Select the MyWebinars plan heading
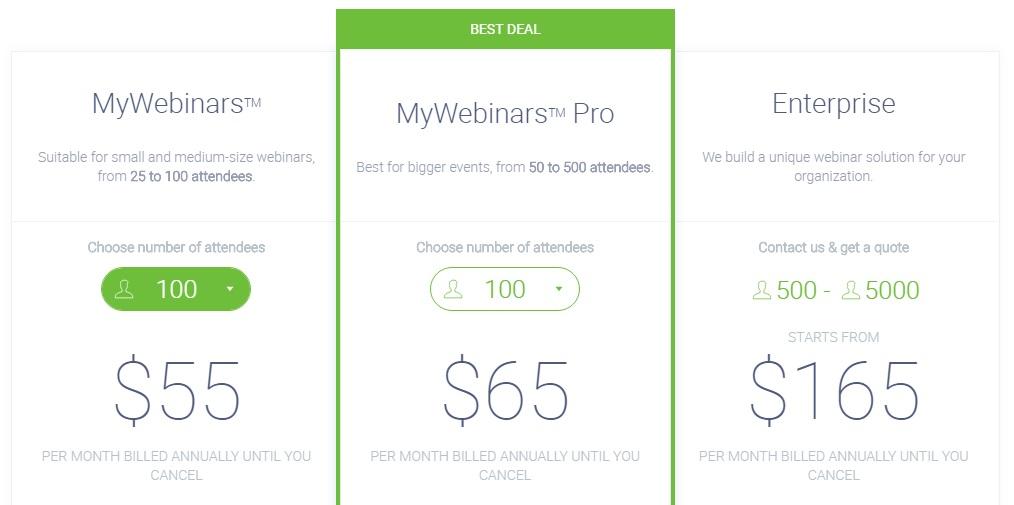Screen dimensions: 1014x505 [177, 103]
